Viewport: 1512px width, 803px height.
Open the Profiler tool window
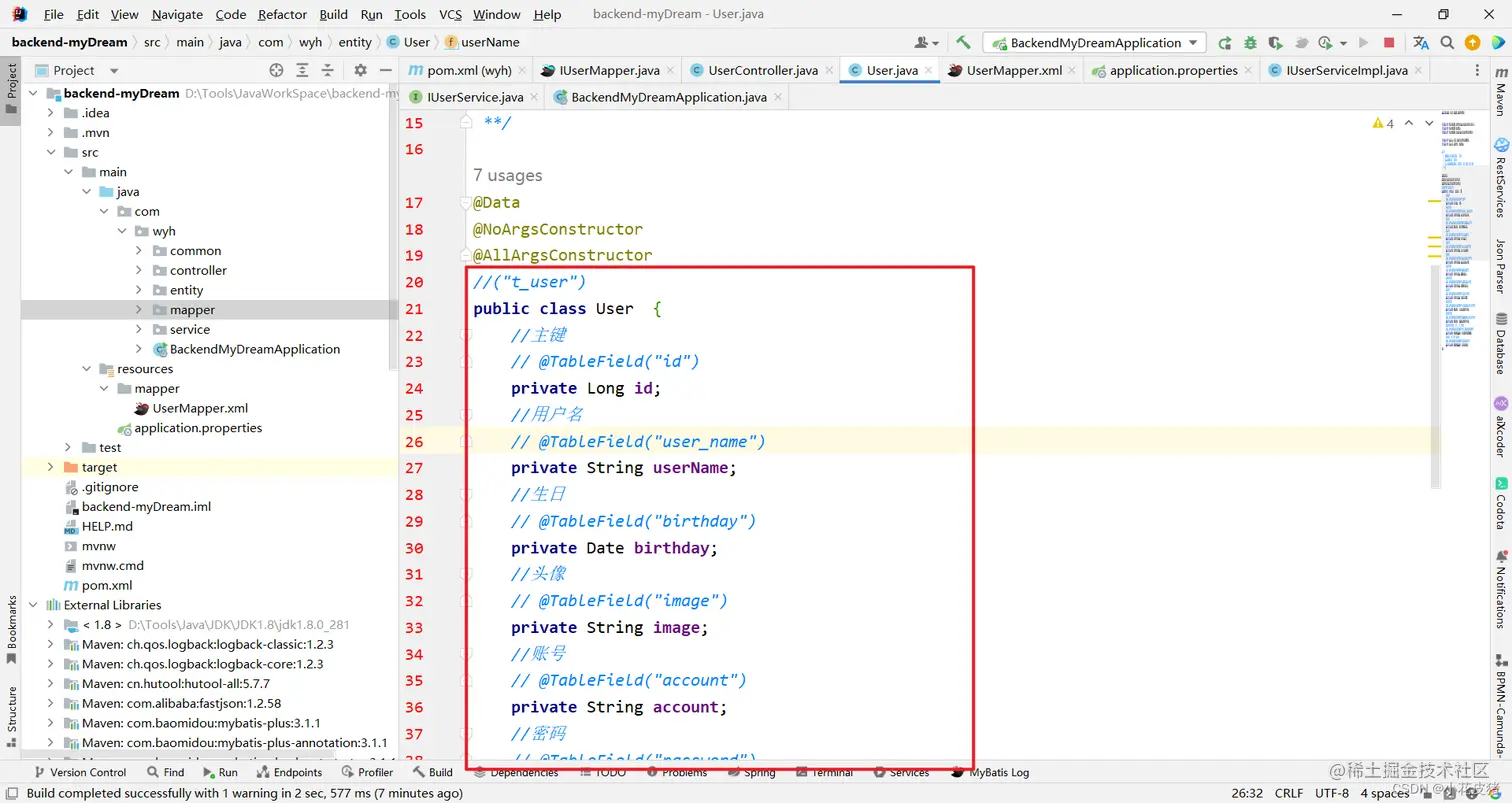click(367, 772)
